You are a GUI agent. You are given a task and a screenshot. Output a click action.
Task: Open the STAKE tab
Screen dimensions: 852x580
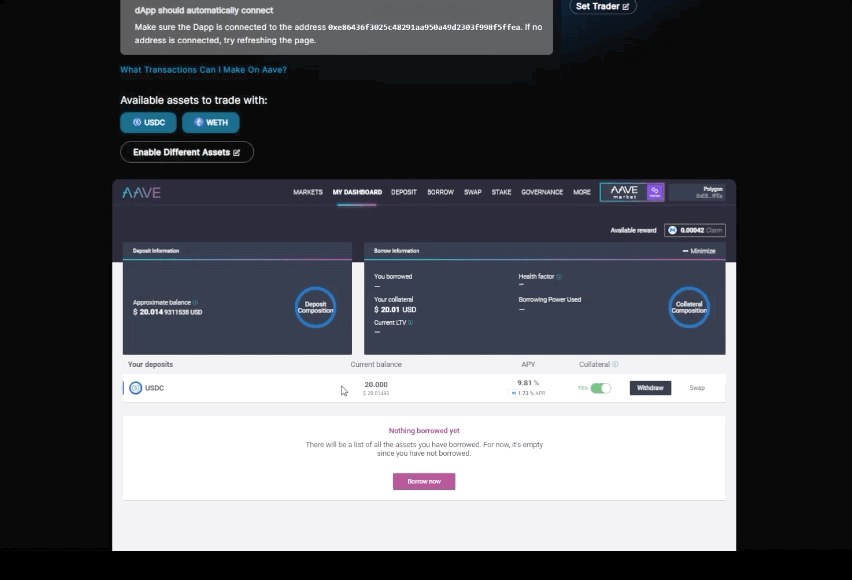click(x=501, y=192)
